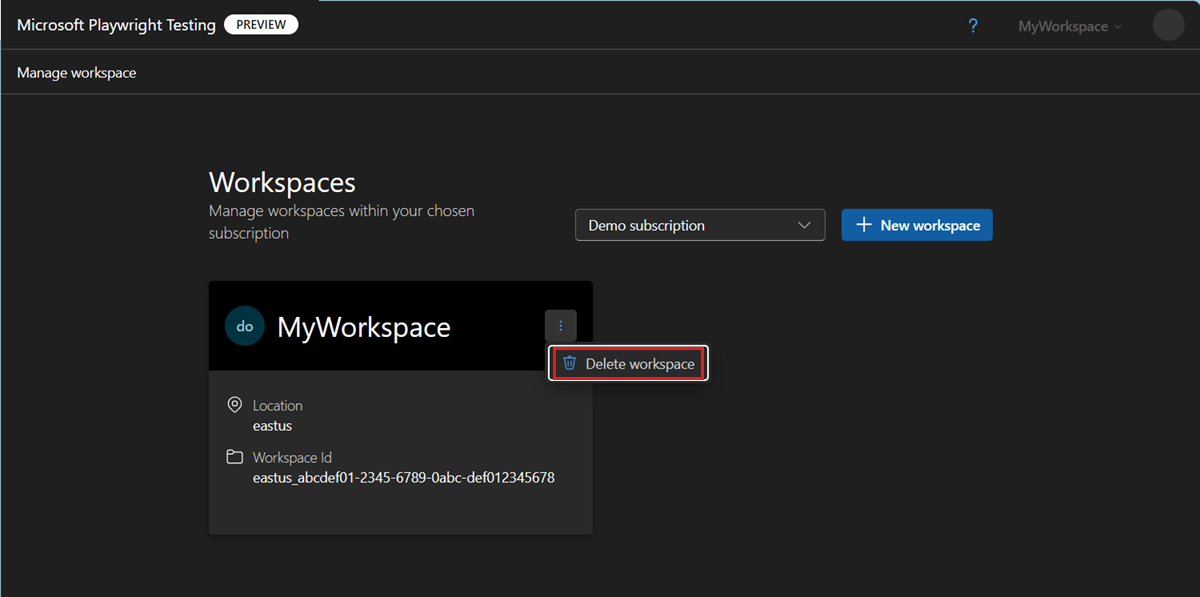The width and height of the screenshot is (1200, 597).
Task: Open the MyWorkspace card title
Action: (364, 327)
